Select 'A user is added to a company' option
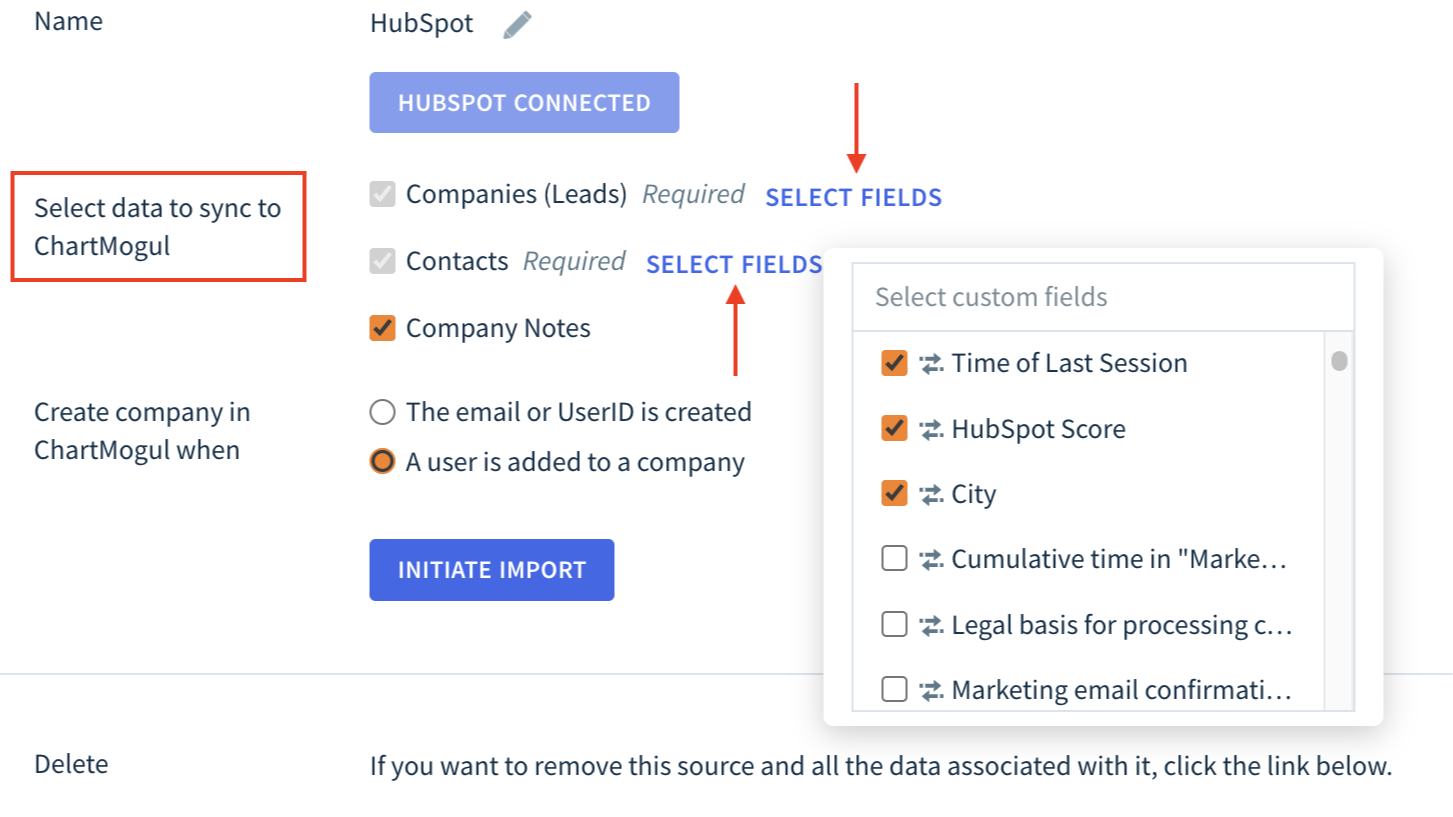This screenshot has width=1453, height=817. pyautogui.click(x=382, y=462)
